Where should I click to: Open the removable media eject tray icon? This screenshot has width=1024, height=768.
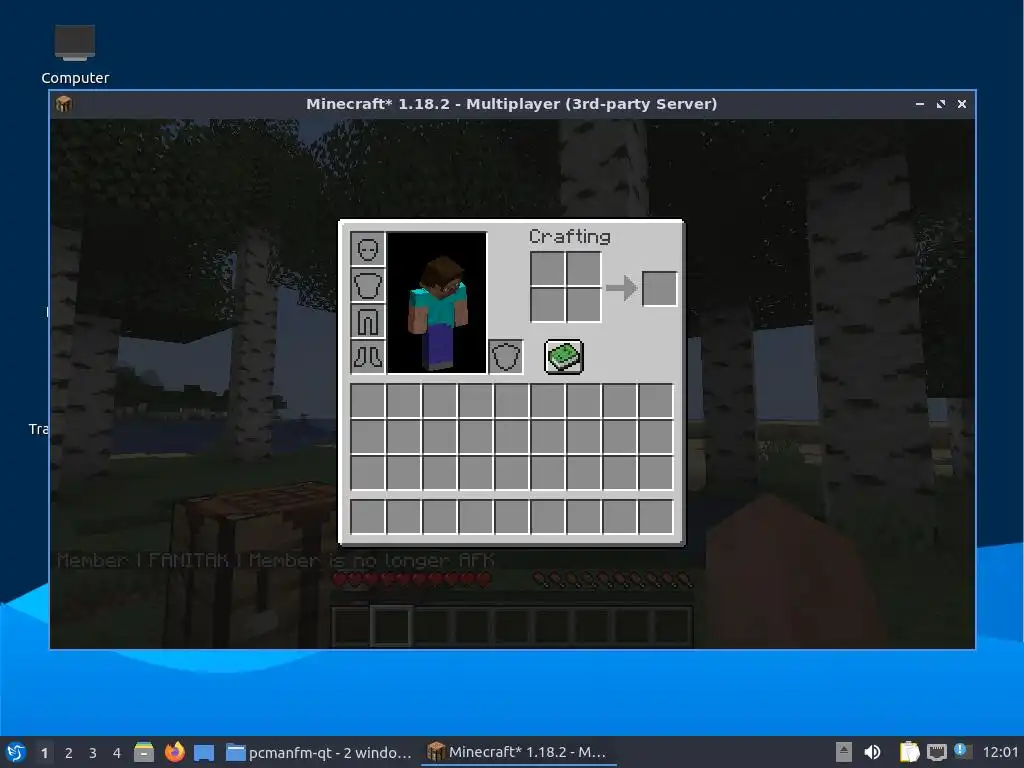pos(844,752)
